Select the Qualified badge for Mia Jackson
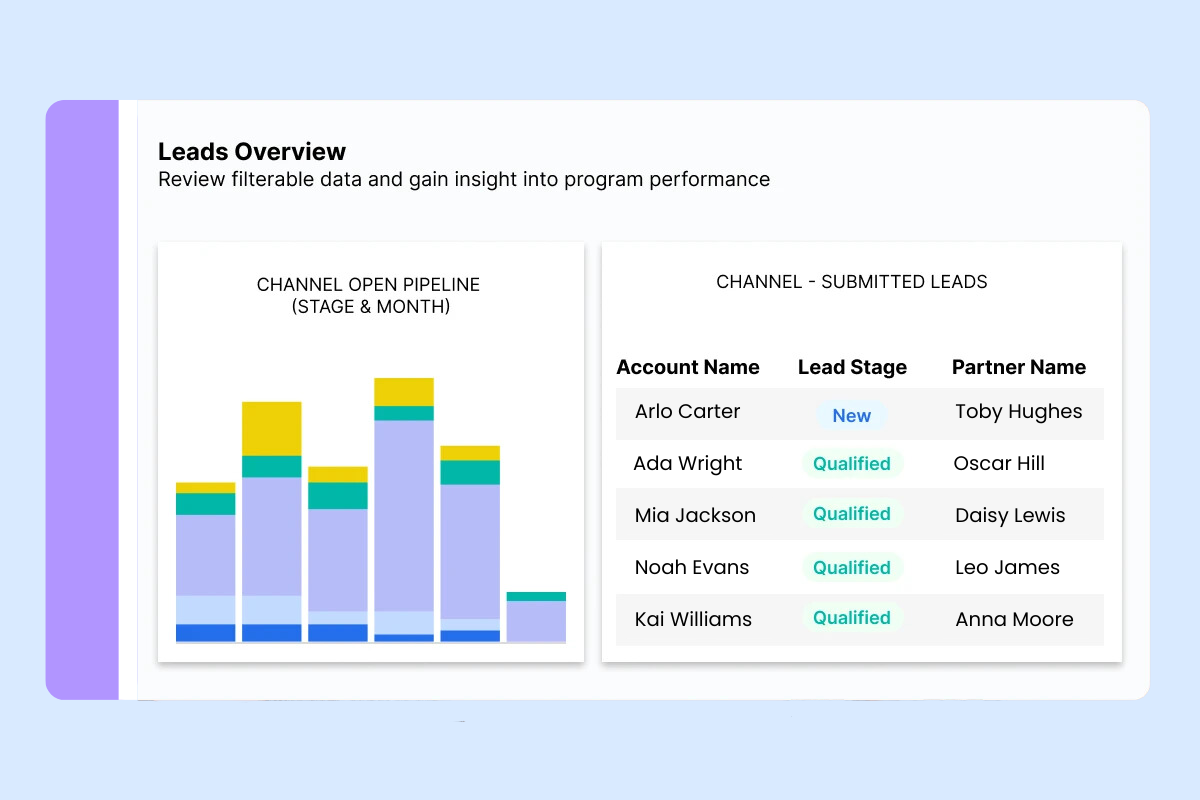Image resolution: width=1200 pixels, height=800 pixels. [x=851, y=514]
